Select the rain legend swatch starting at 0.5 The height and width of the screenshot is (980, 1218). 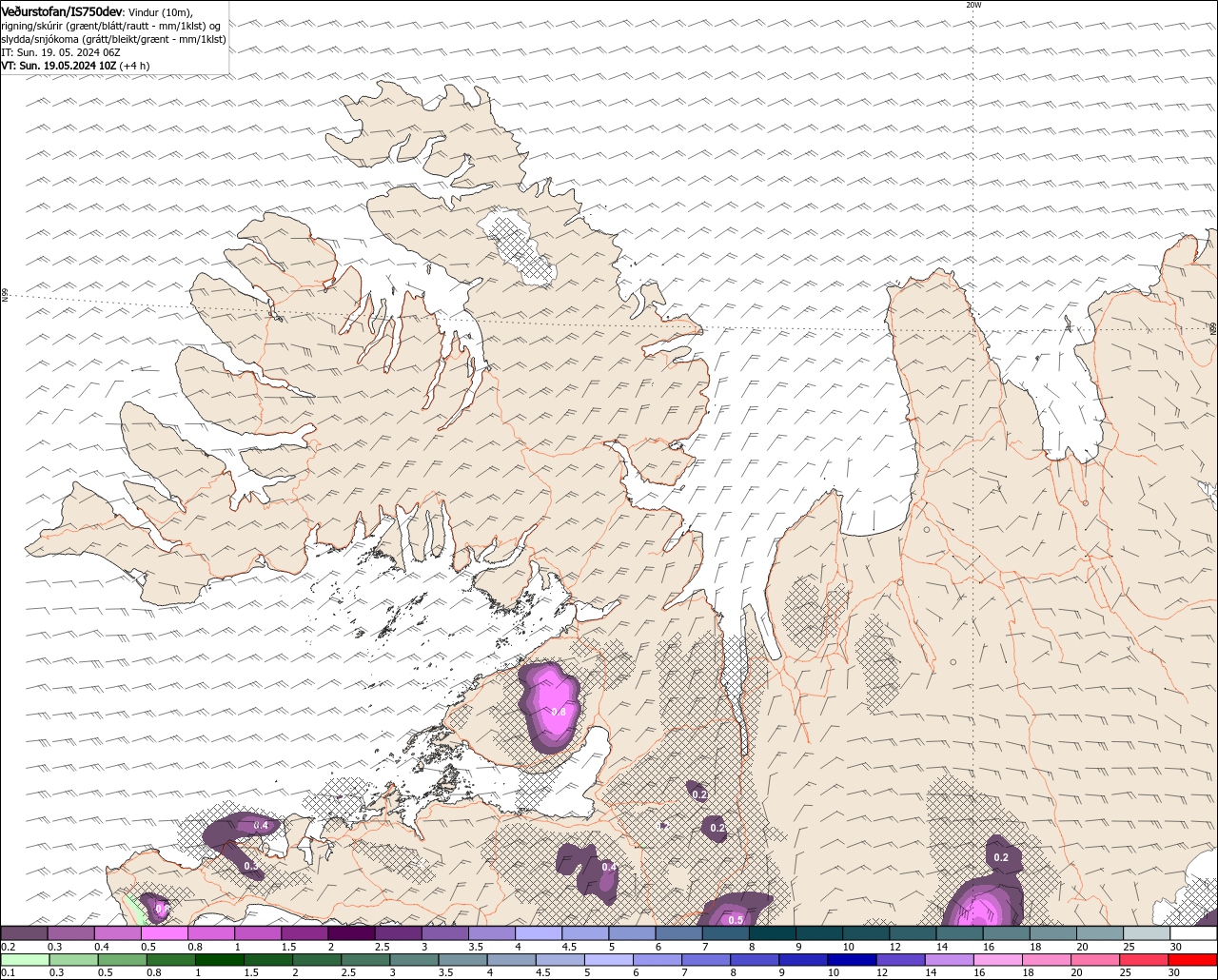click(123, 959)
